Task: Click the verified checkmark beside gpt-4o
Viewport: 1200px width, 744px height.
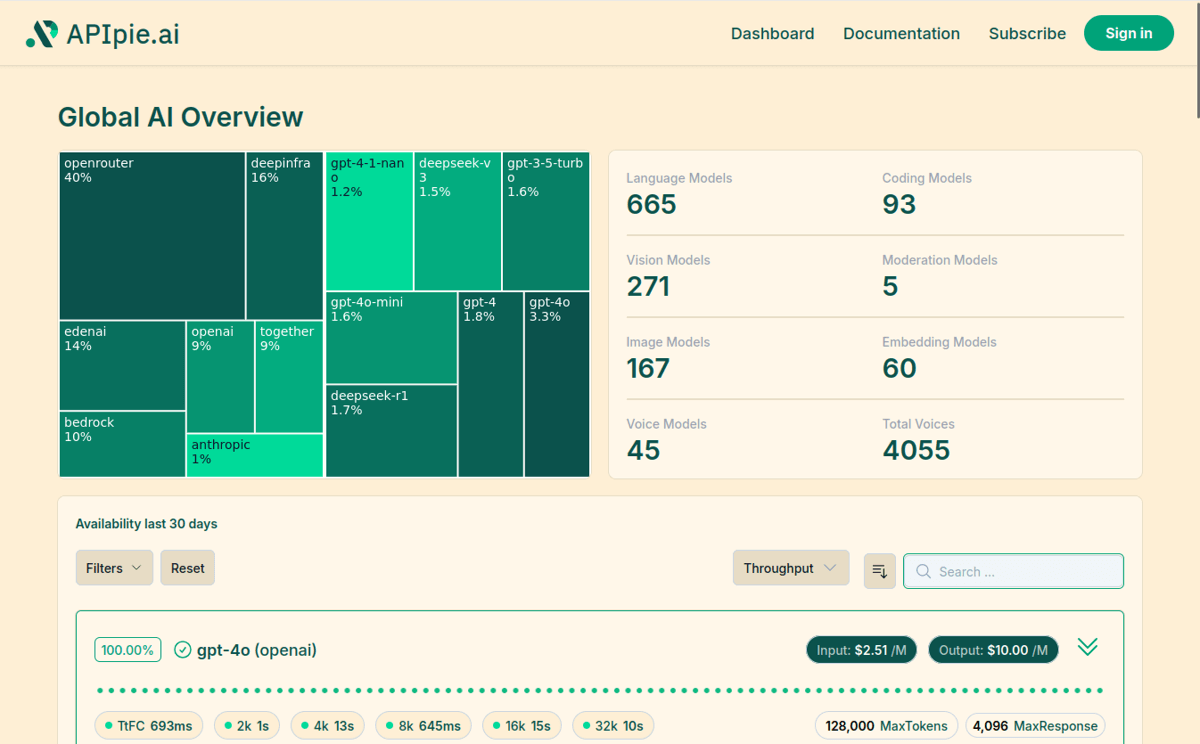Action: coord(183,649)
